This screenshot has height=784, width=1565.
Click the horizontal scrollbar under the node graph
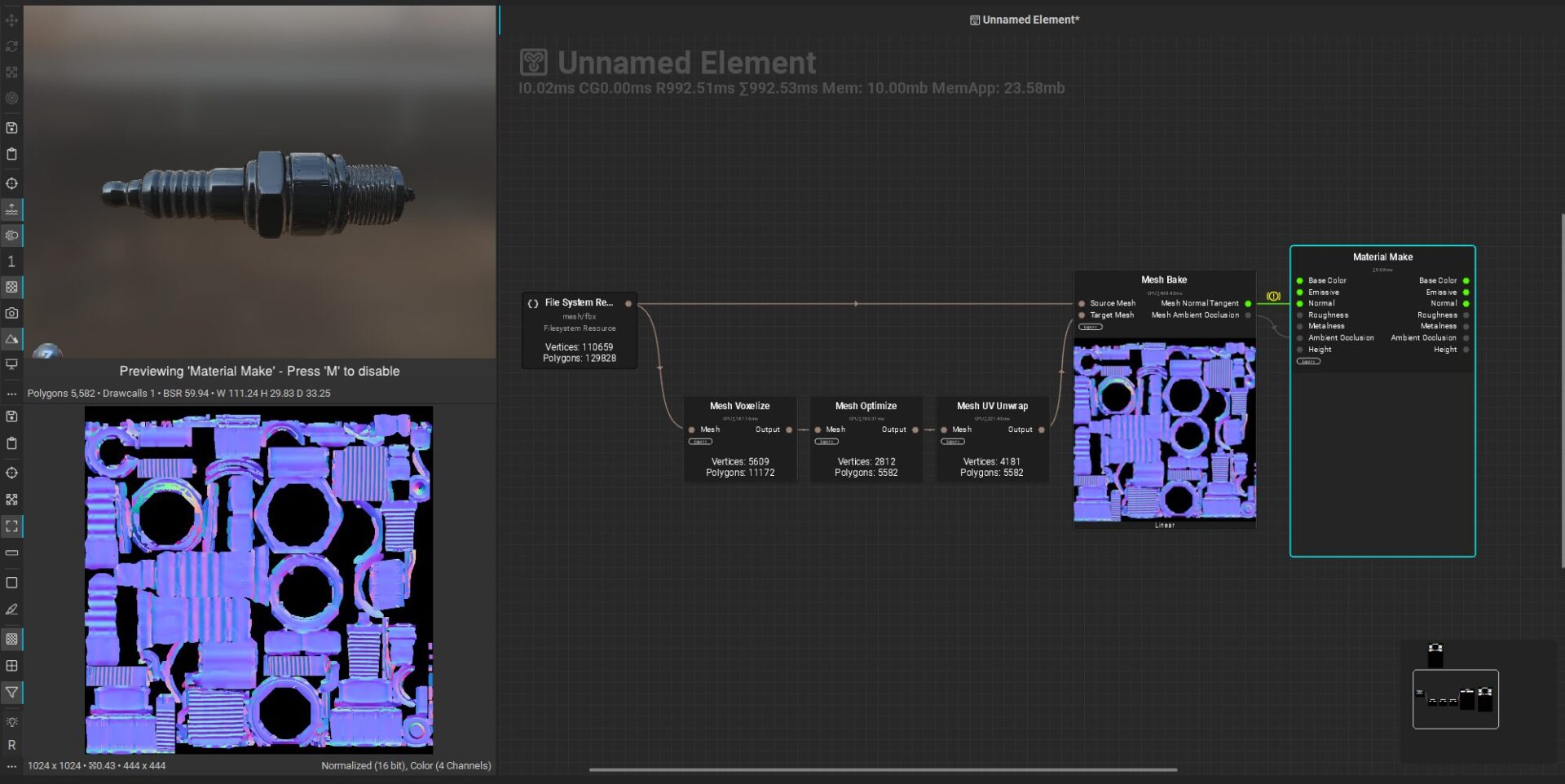click(x=883, y=769)
